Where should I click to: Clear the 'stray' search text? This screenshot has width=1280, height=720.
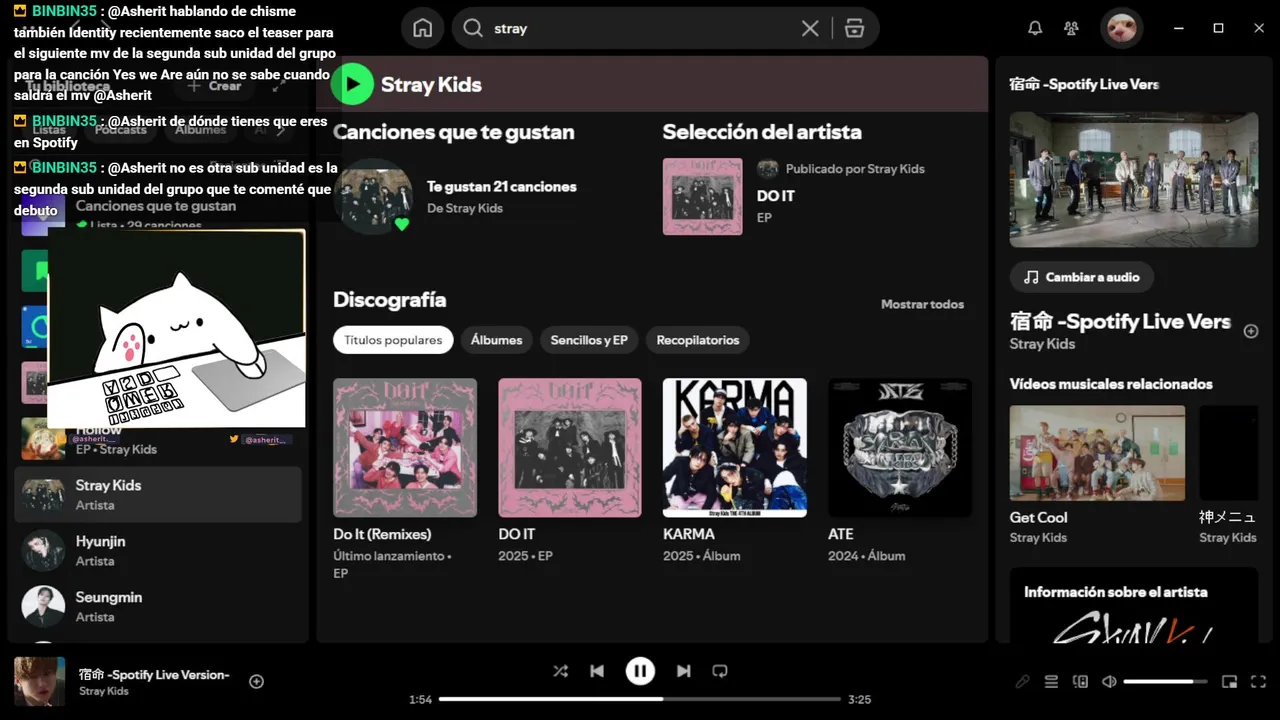tap(810, 29)
